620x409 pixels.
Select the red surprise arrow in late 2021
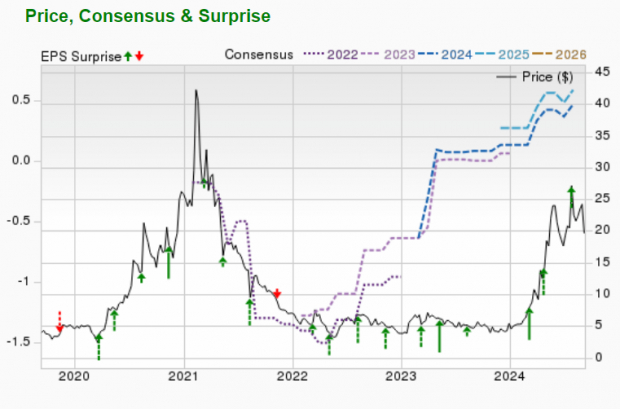click(277, 293)
